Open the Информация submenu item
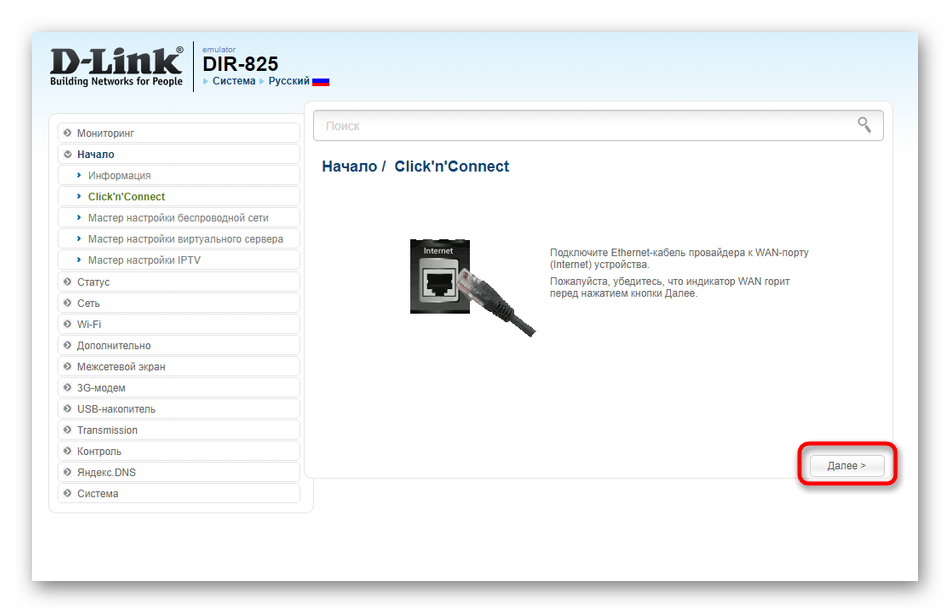Viewport: 950px width, 613px height. [x=119, y=176]
